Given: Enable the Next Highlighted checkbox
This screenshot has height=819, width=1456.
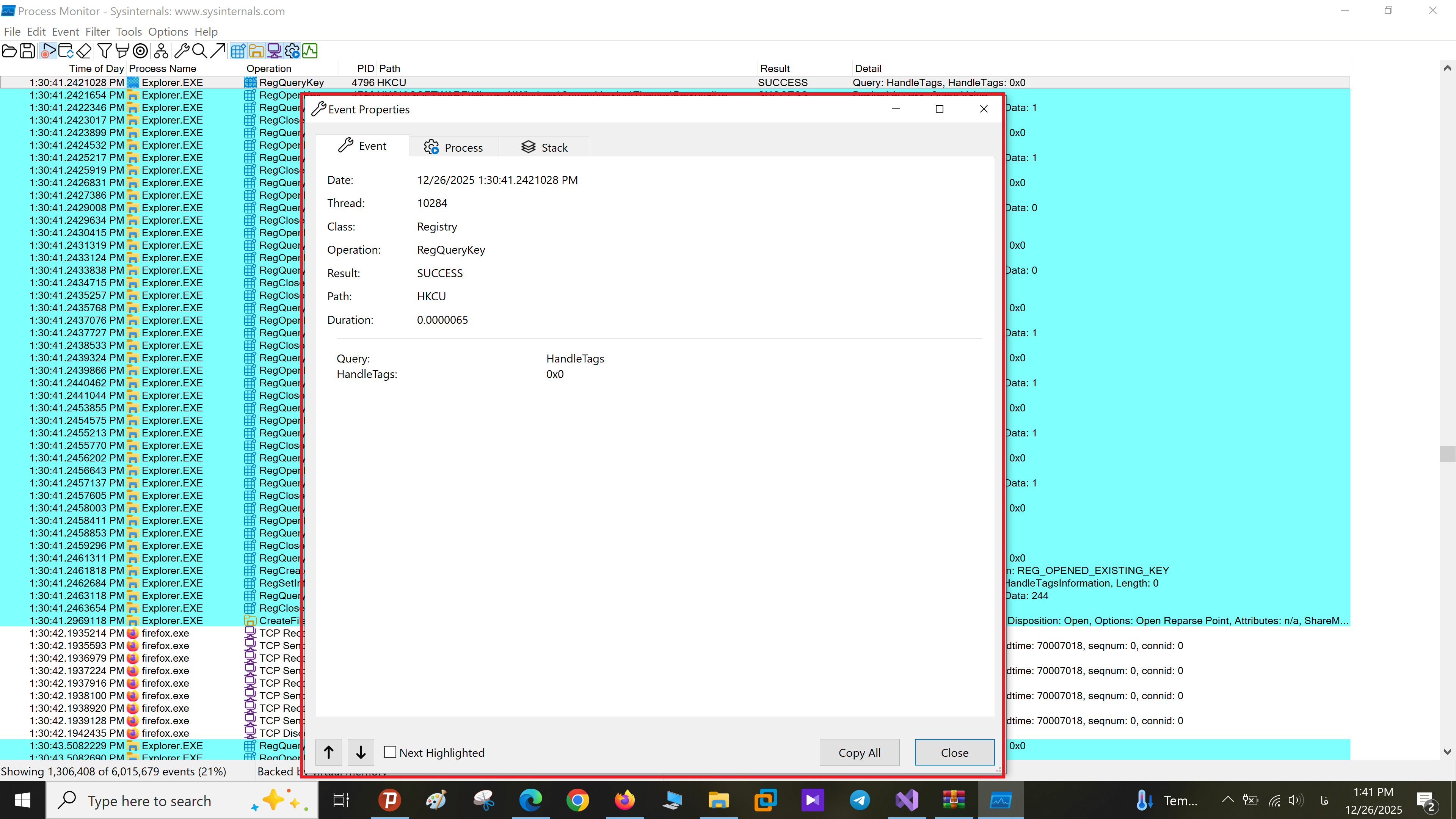Looking at the screenshot, I should pos(390,752).
